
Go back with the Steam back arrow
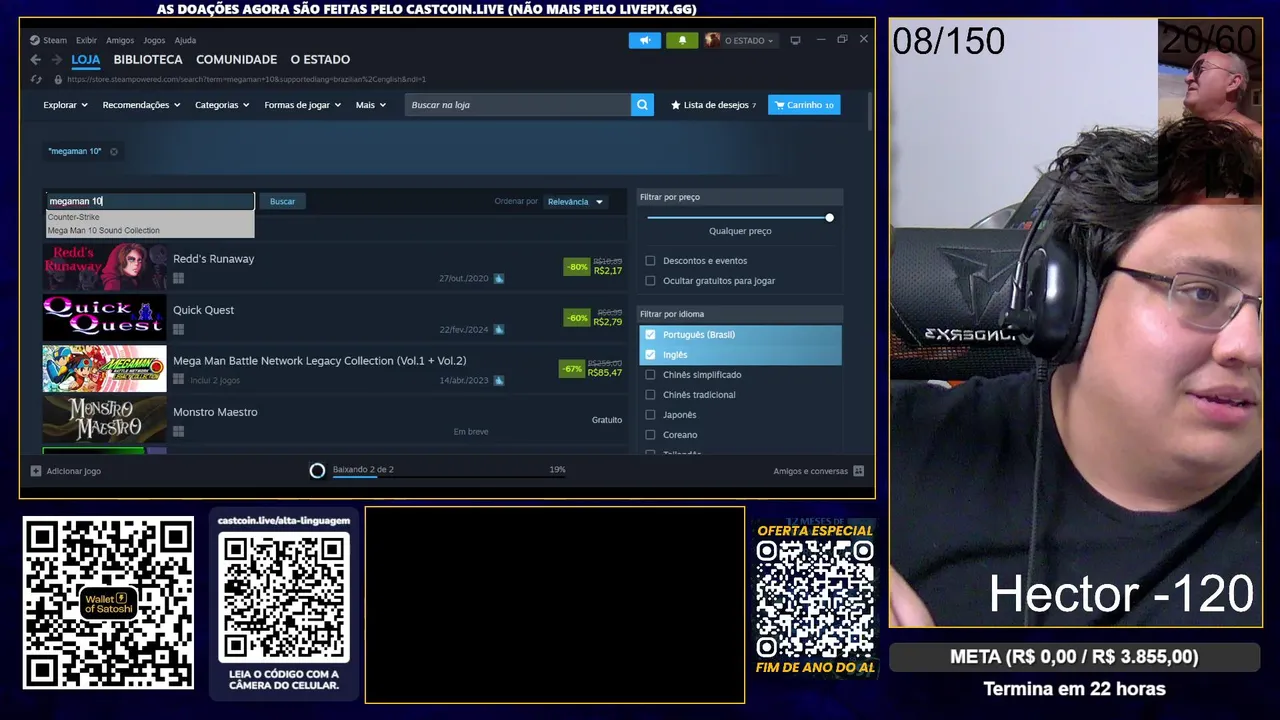click(x=36, y=60)
